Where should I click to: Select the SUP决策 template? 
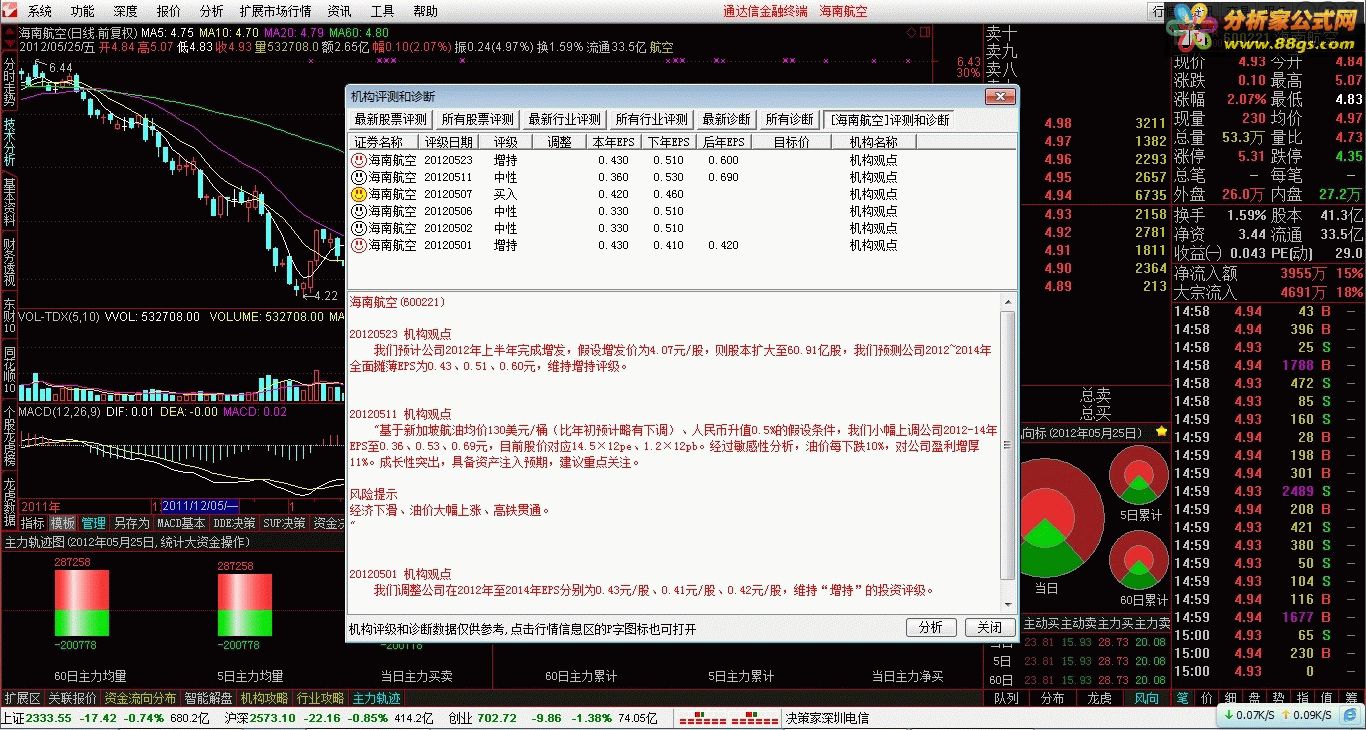[x=285, y=523]
